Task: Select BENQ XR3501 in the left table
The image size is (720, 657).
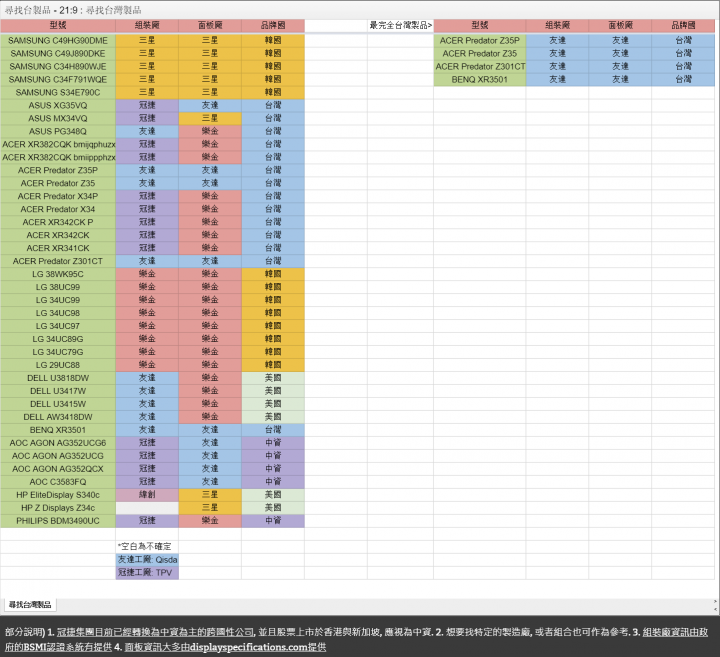Action: point(58,430)
